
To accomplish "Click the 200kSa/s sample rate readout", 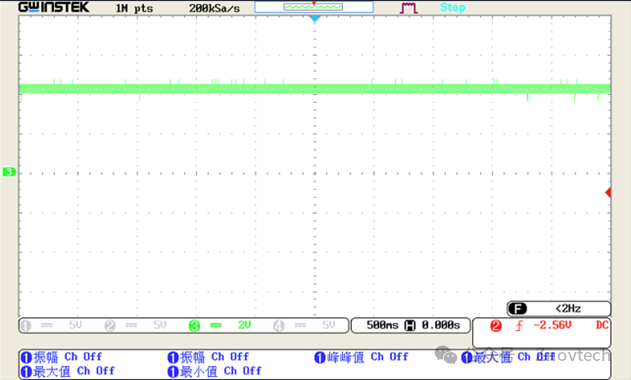I will [x=214, y=8].
